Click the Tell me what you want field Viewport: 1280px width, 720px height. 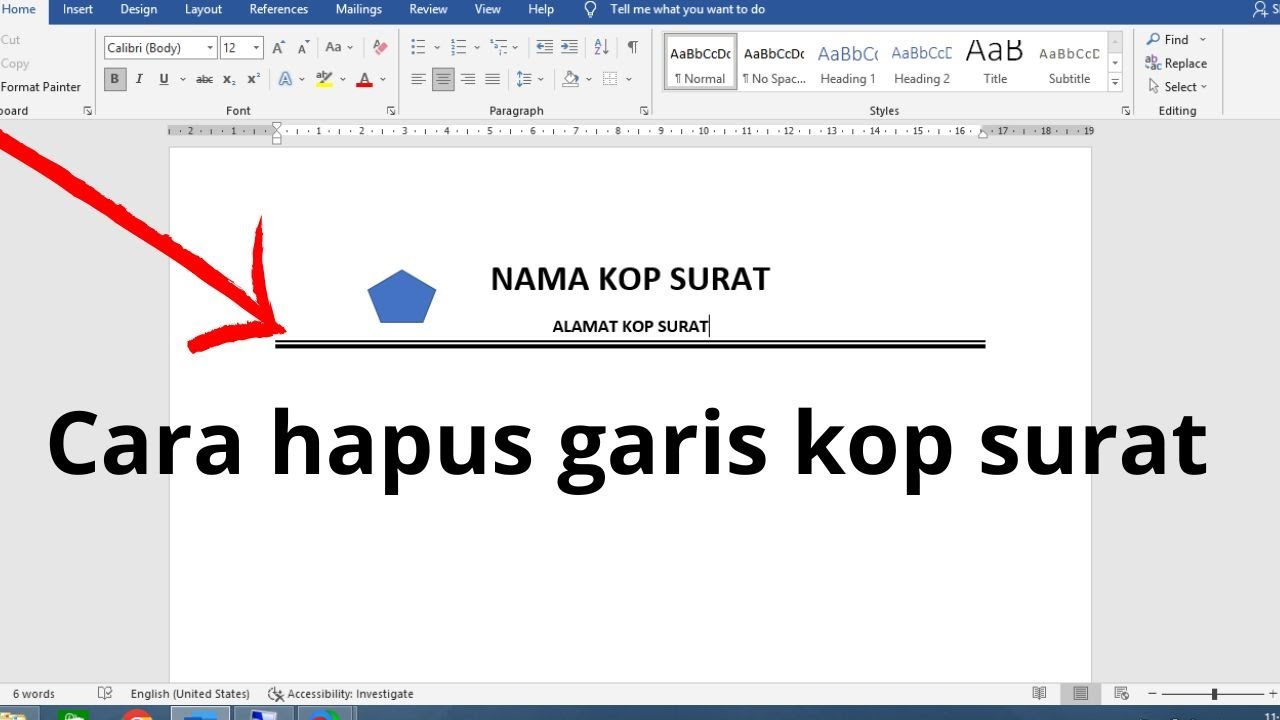pyautogui.click(x=687, y=9)
